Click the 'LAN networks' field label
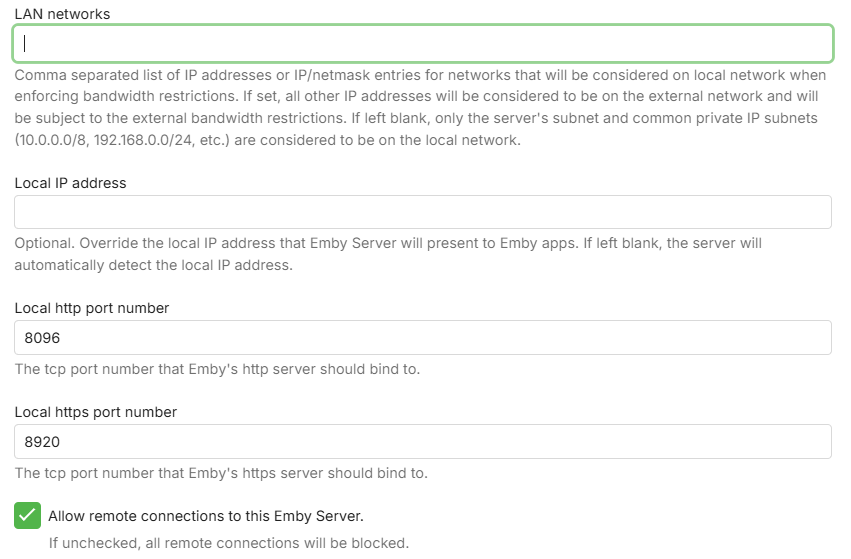The height and width of the screenshot is (559, 851). point(62,14)
